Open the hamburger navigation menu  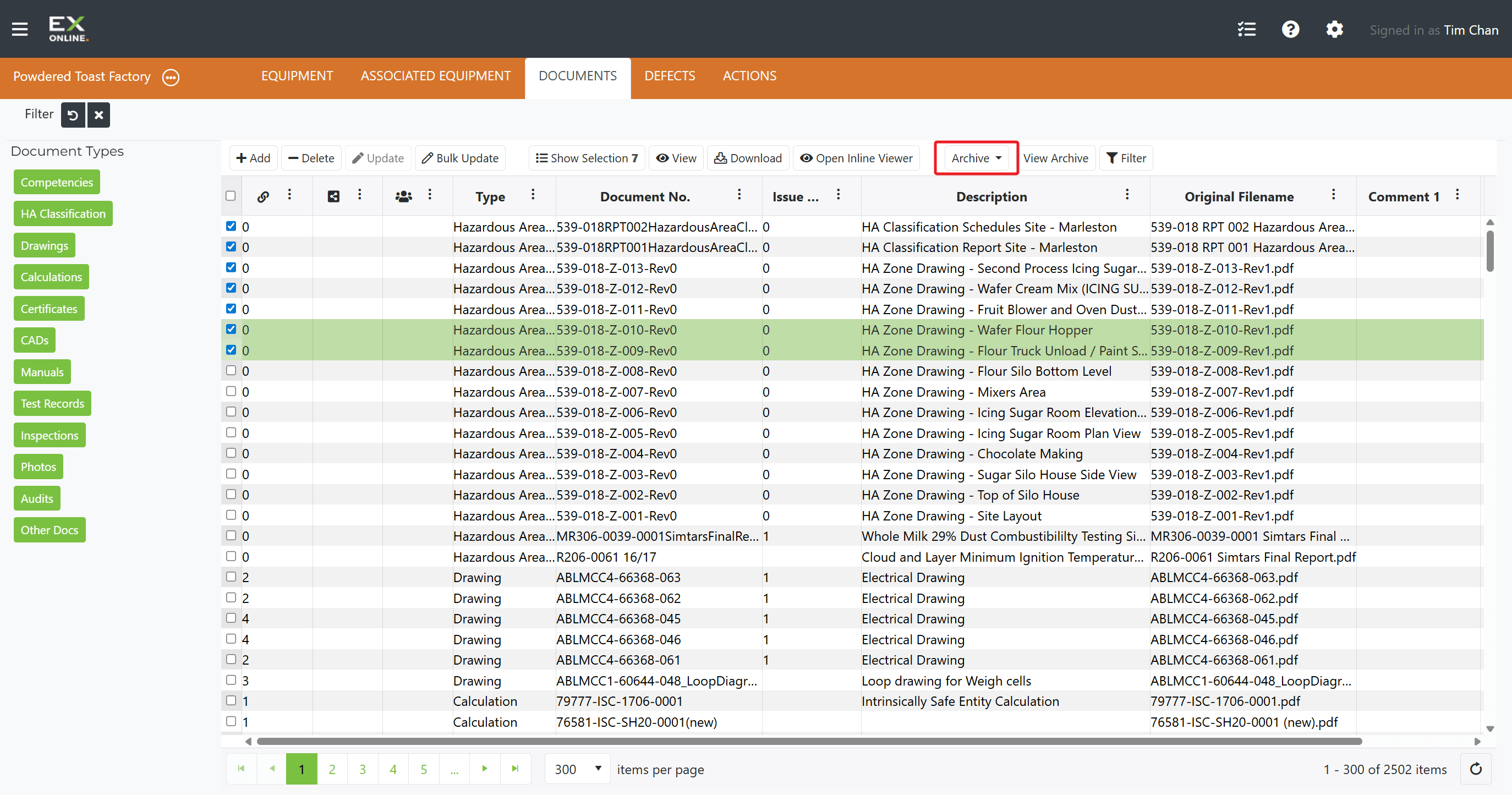coord(20,29)
